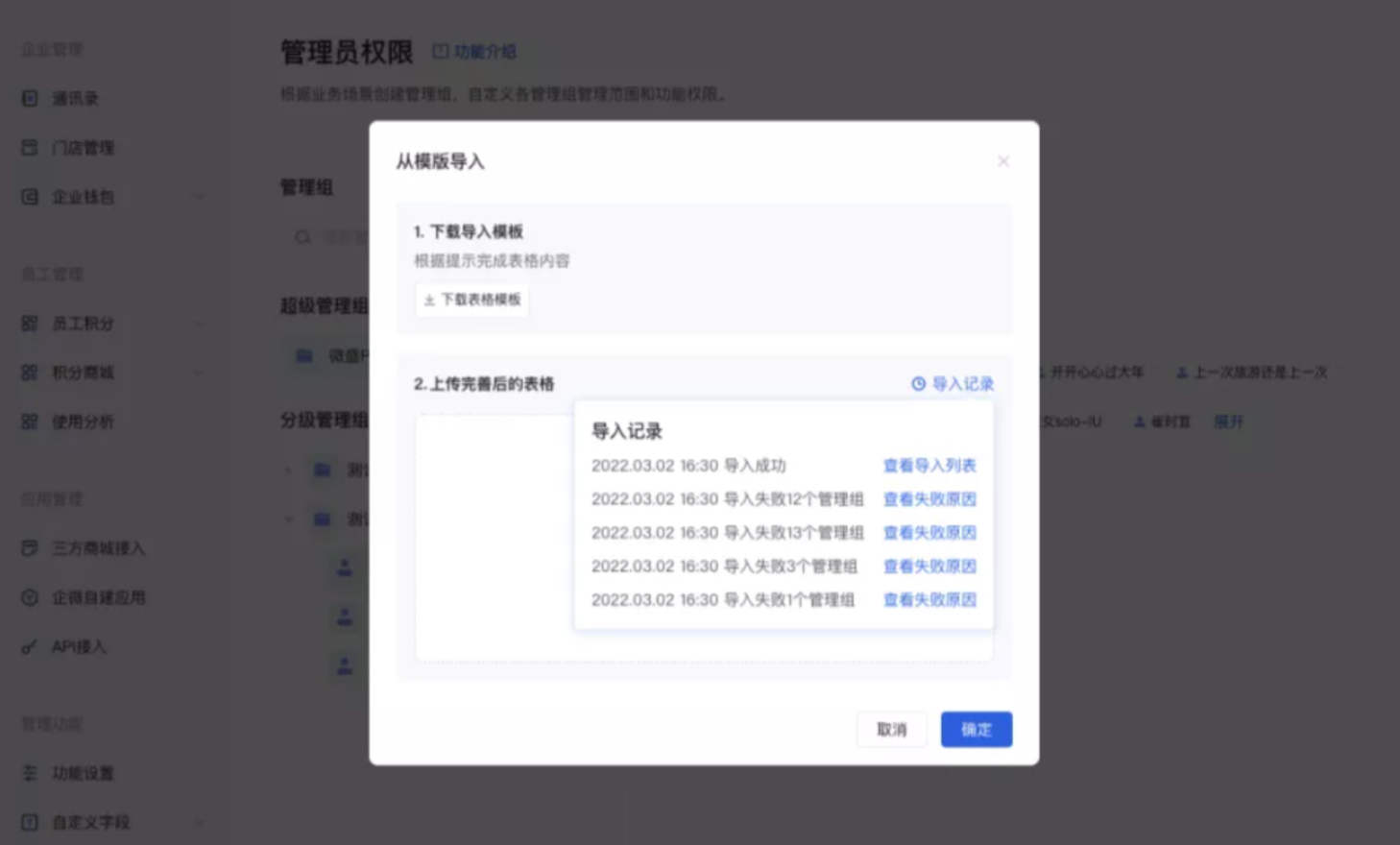Viewport: 1400px width, 845px height.
Task: Close the 从模版导入 dialog
Action: tap(1003, 161)
